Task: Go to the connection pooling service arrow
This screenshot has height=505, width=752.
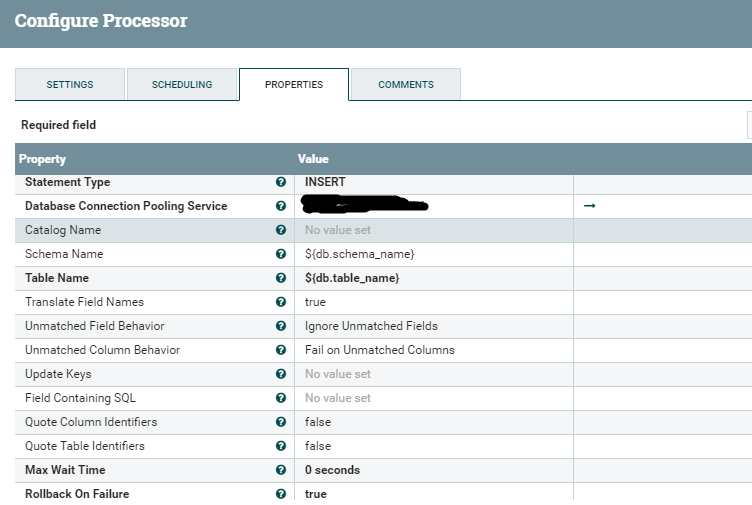Action: click(589, 206)
